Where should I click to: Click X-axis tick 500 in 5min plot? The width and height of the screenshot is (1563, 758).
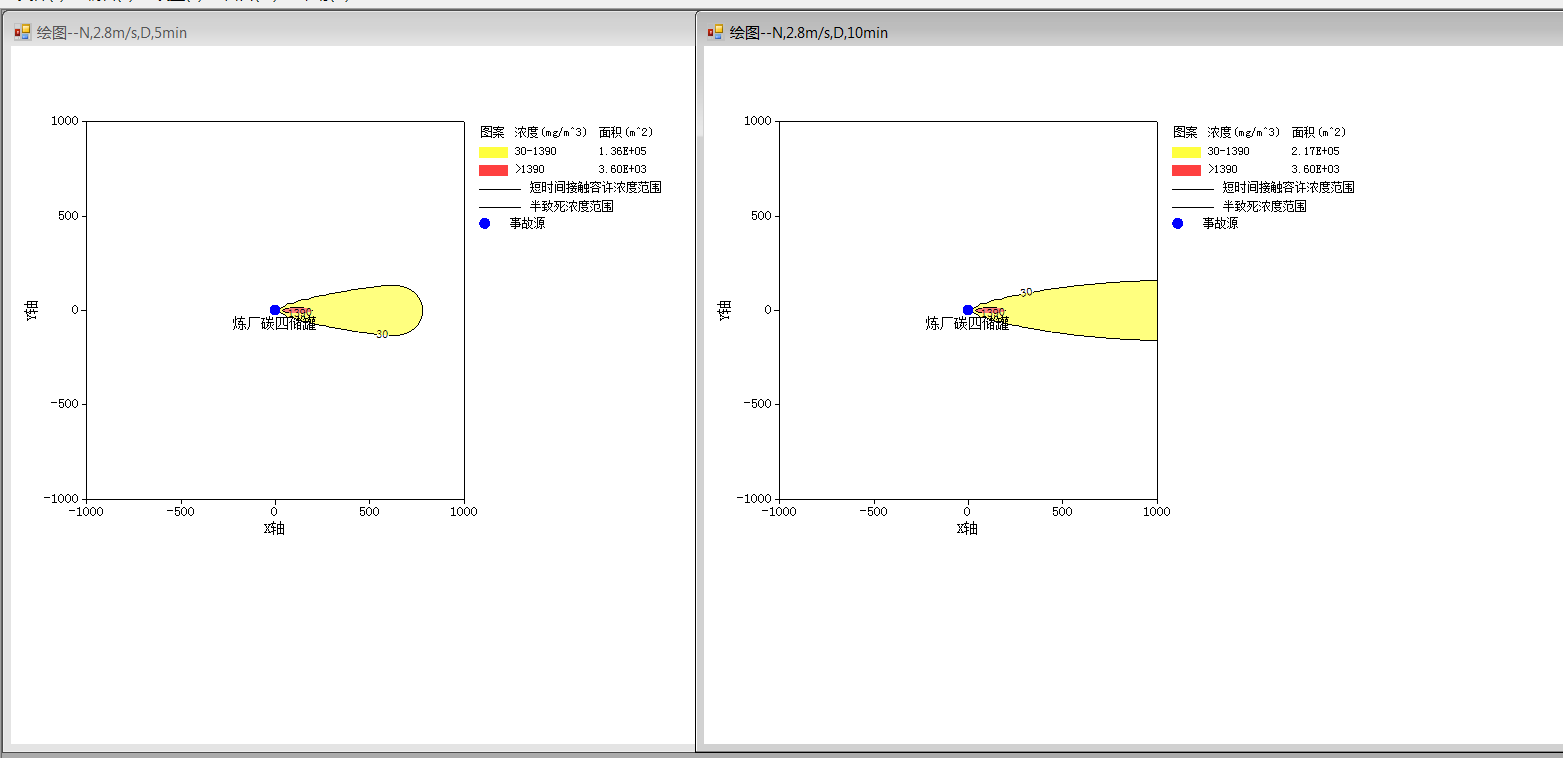pos(370,511)
